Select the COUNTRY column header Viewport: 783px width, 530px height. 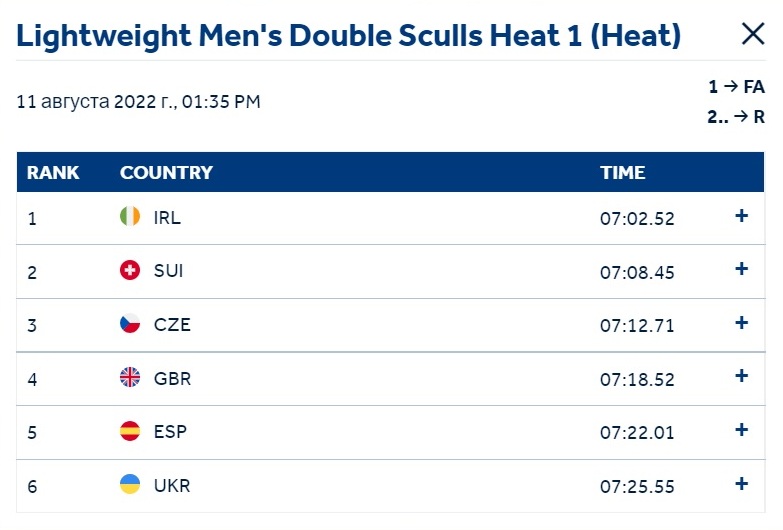tap(166, 172)
